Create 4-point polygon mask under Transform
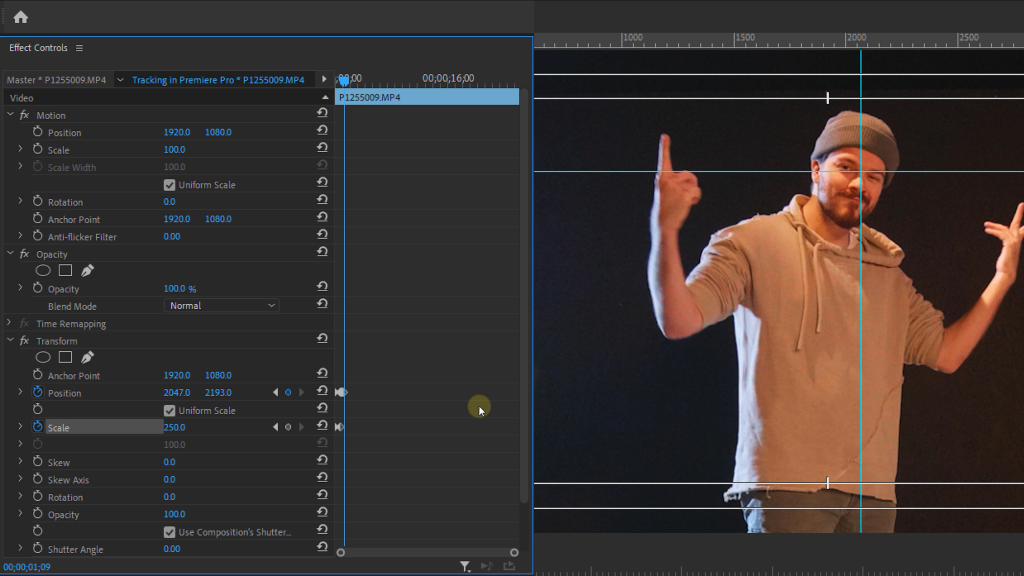 (x=65, y=357)
